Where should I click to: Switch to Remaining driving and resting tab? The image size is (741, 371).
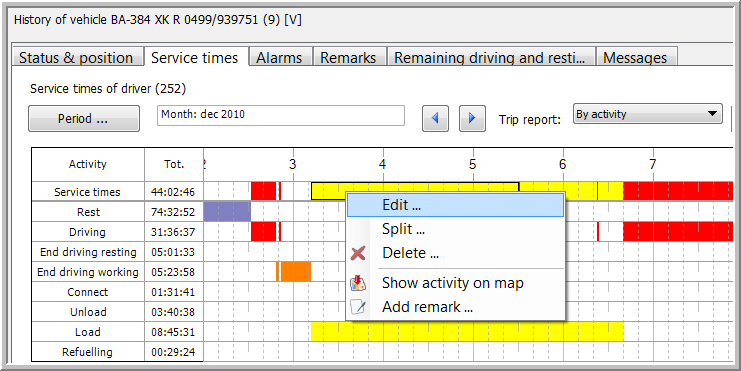490,57
